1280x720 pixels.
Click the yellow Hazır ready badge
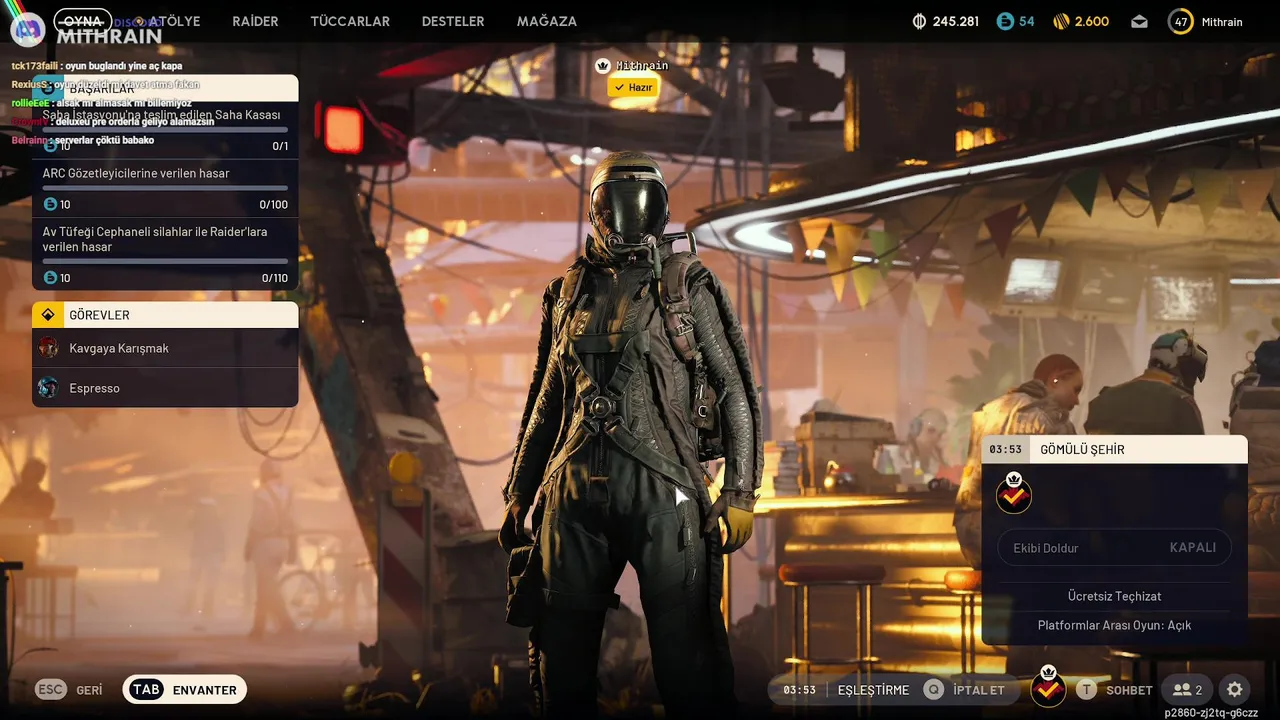click(x=633, y=88)
